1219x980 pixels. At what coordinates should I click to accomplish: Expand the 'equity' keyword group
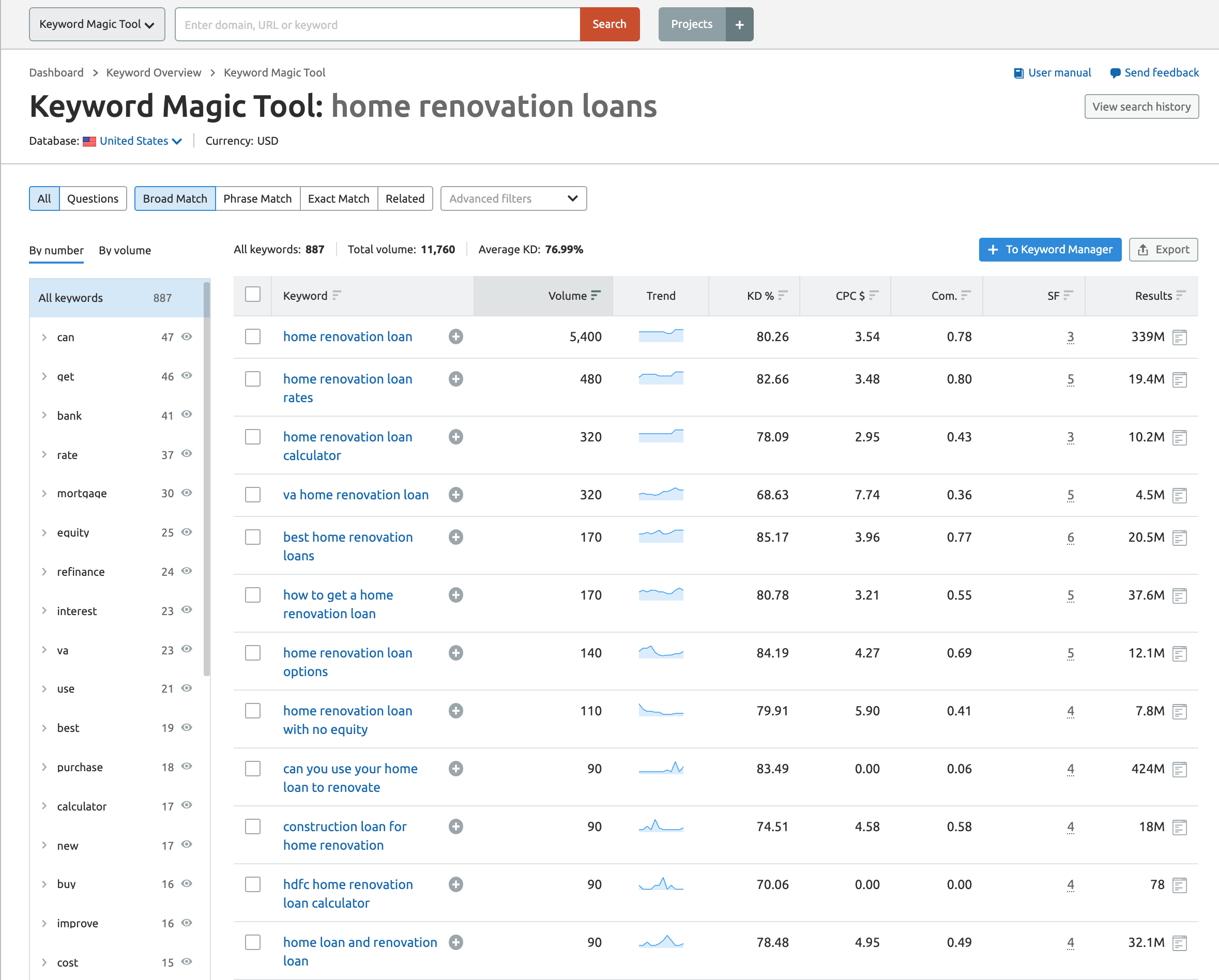pyautogui.click(x=44, y=532)
